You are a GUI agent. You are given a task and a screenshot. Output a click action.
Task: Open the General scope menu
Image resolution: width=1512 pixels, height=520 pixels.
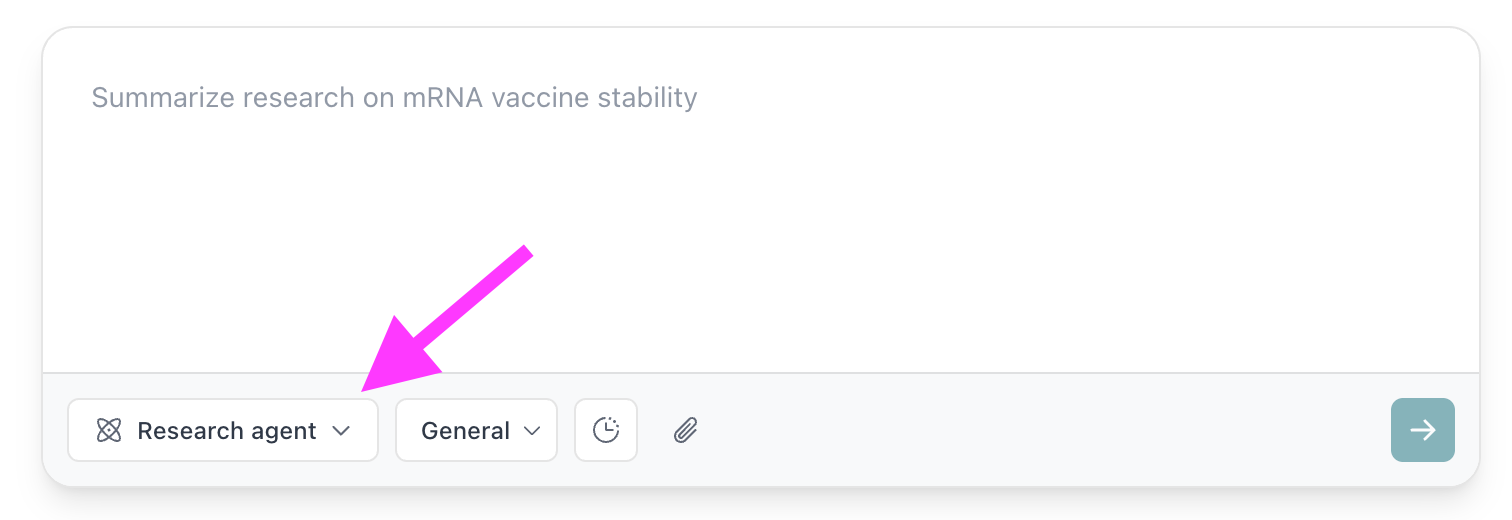pyautogui.click(x=476, y=431)
